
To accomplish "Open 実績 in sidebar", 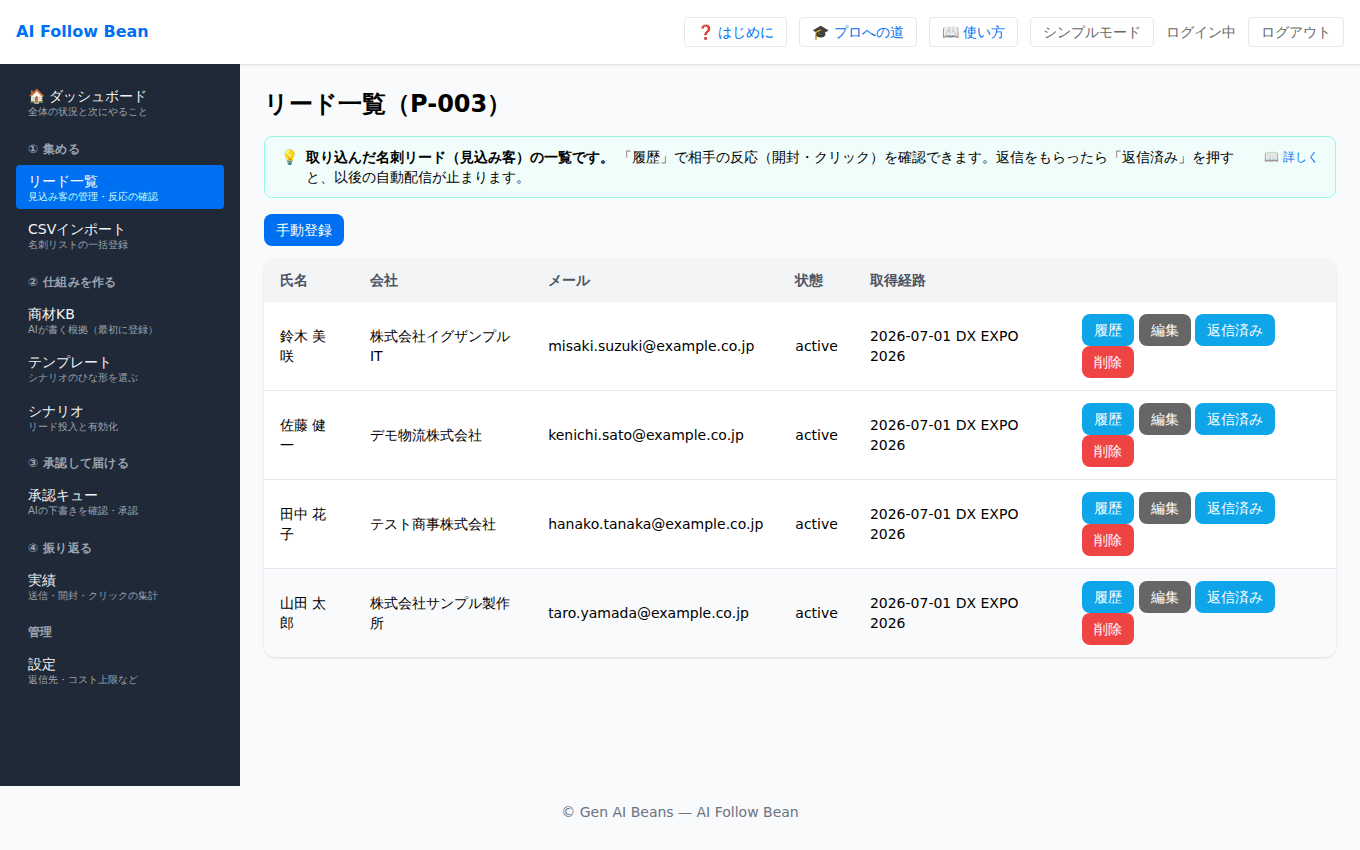I will [x=120, y=586].
